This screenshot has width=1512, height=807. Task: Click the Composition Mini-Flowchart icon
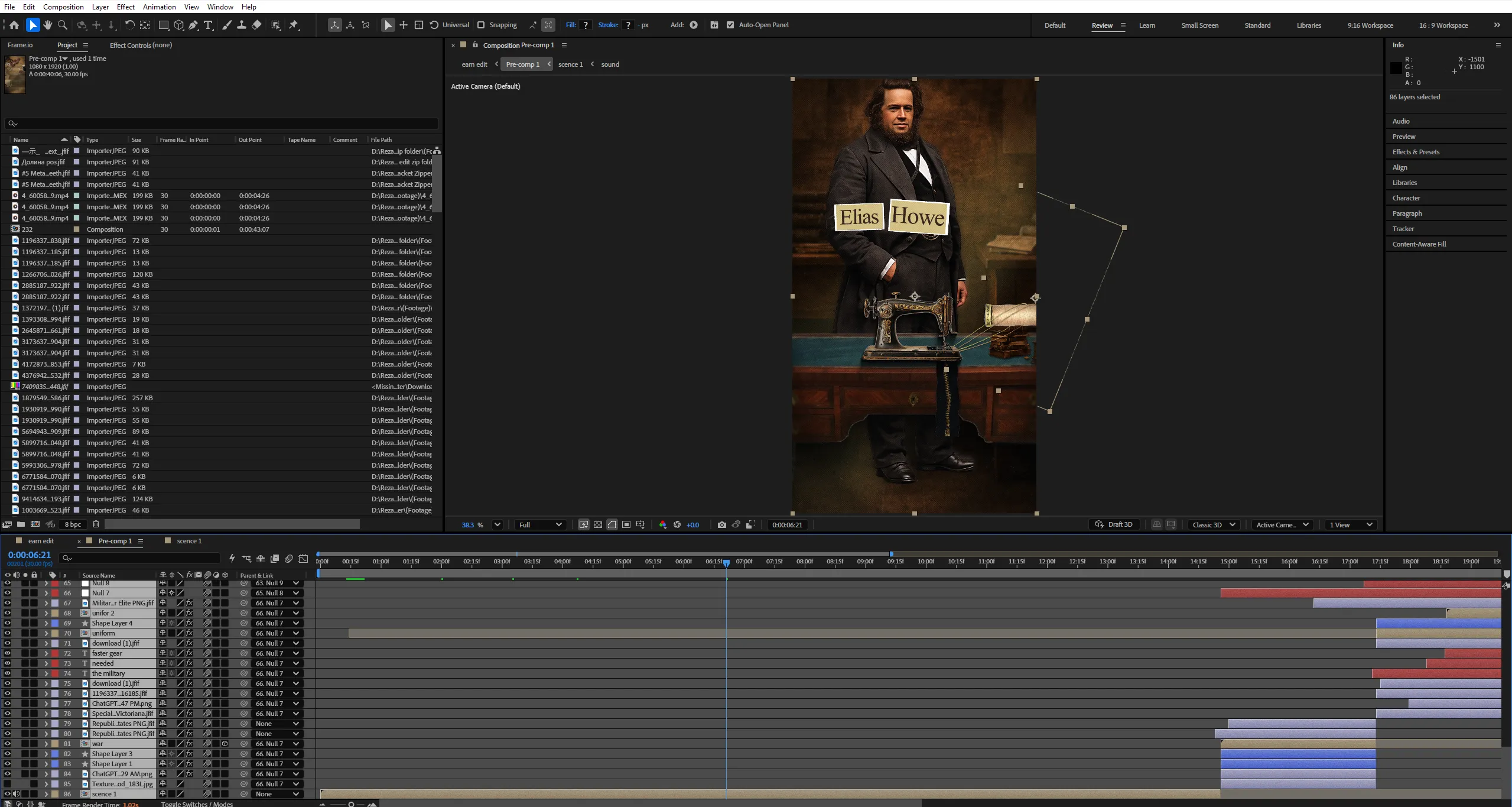point(246,559)
